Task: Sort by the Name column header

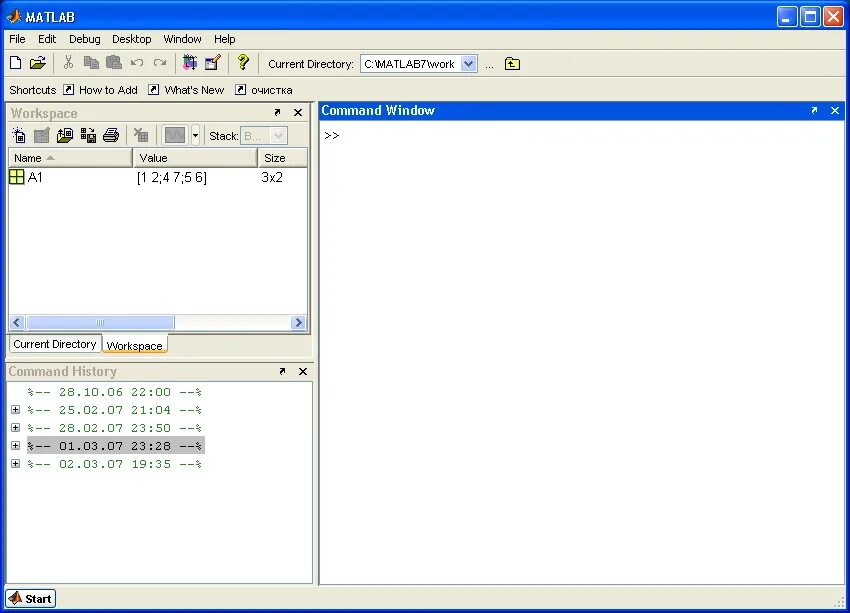Action: click(x=70, y=158)
